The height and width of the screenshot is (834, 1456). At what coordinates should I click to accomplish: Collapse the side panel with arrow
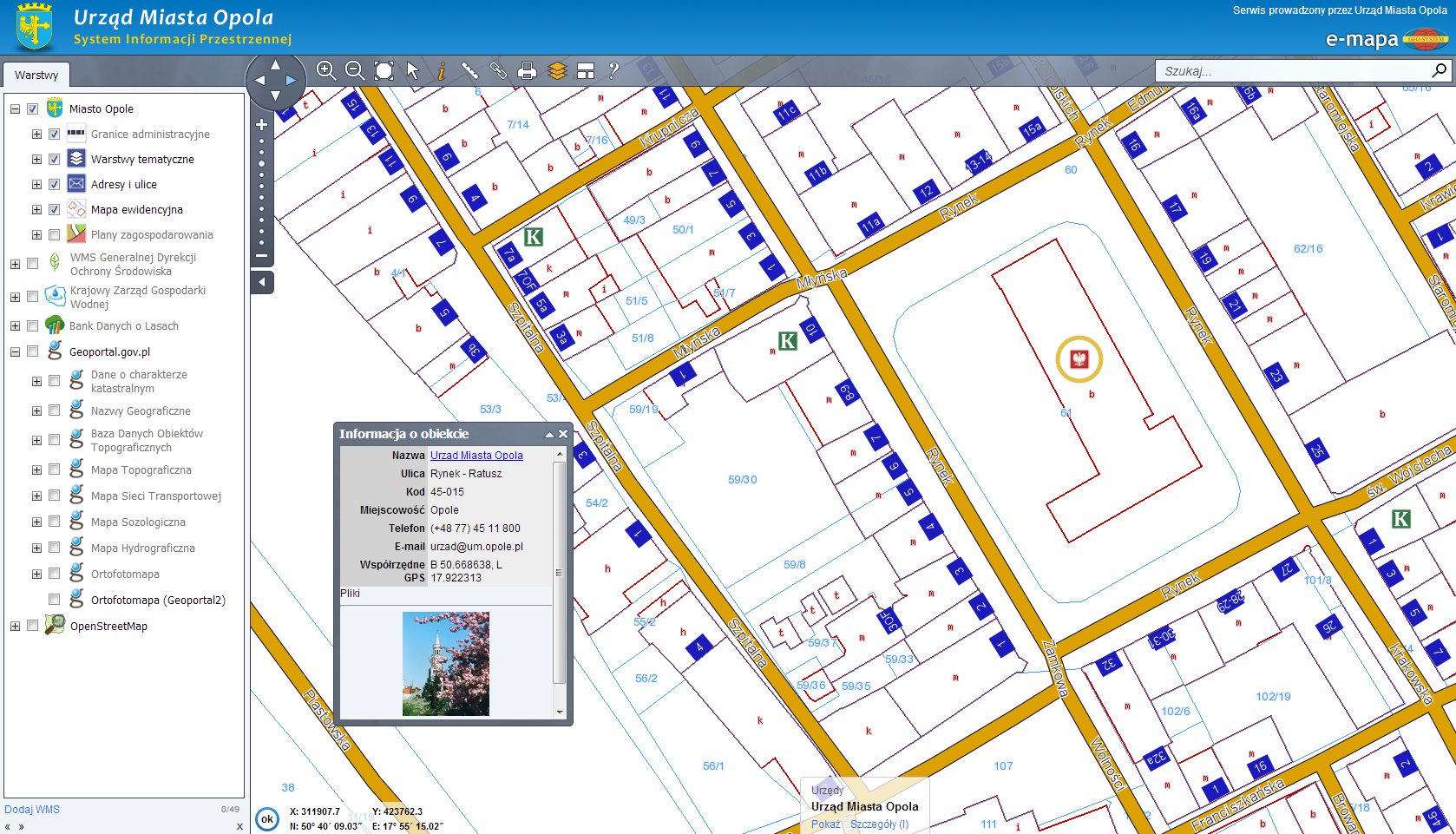tap(262, 282)
